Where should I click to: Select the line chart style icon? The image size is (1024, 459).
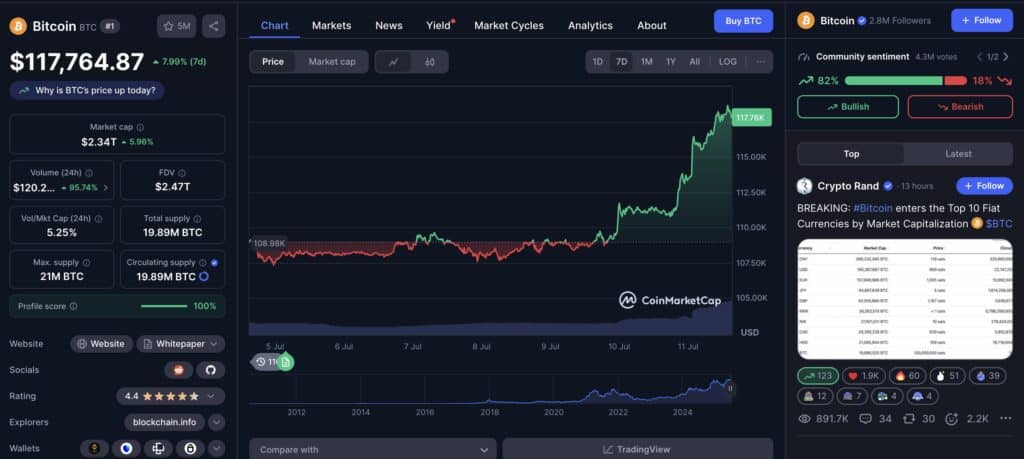(394, 62)
